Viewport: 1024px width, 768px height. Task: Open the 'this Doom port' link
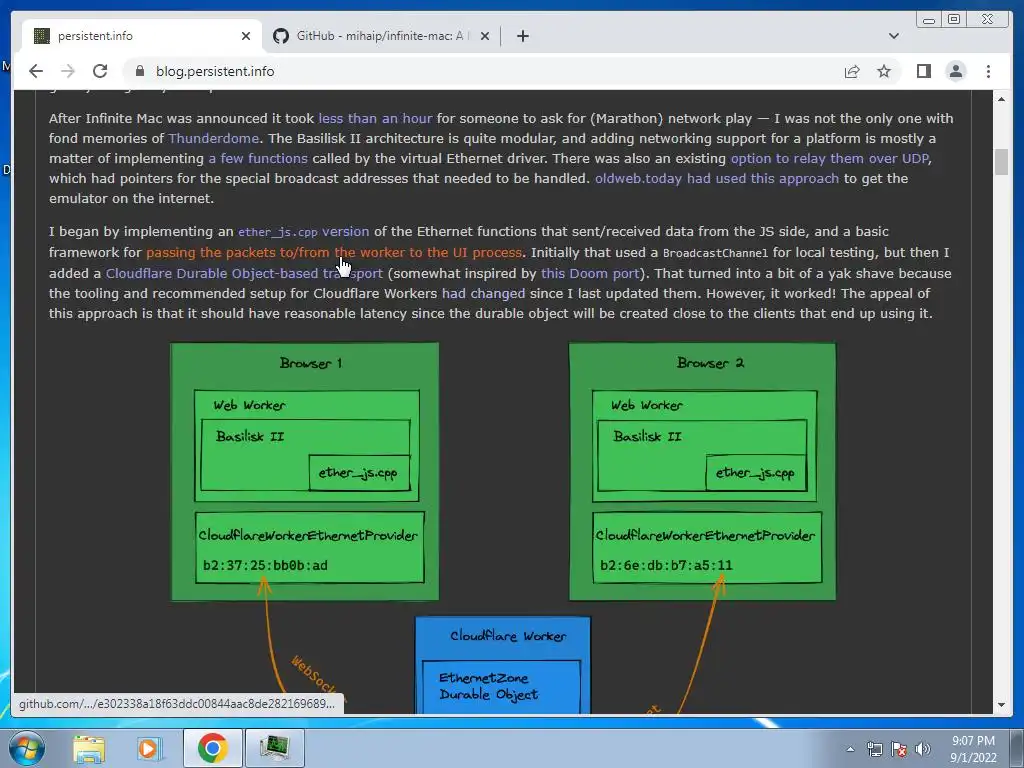pyautogui.click(x=590, y=273)
